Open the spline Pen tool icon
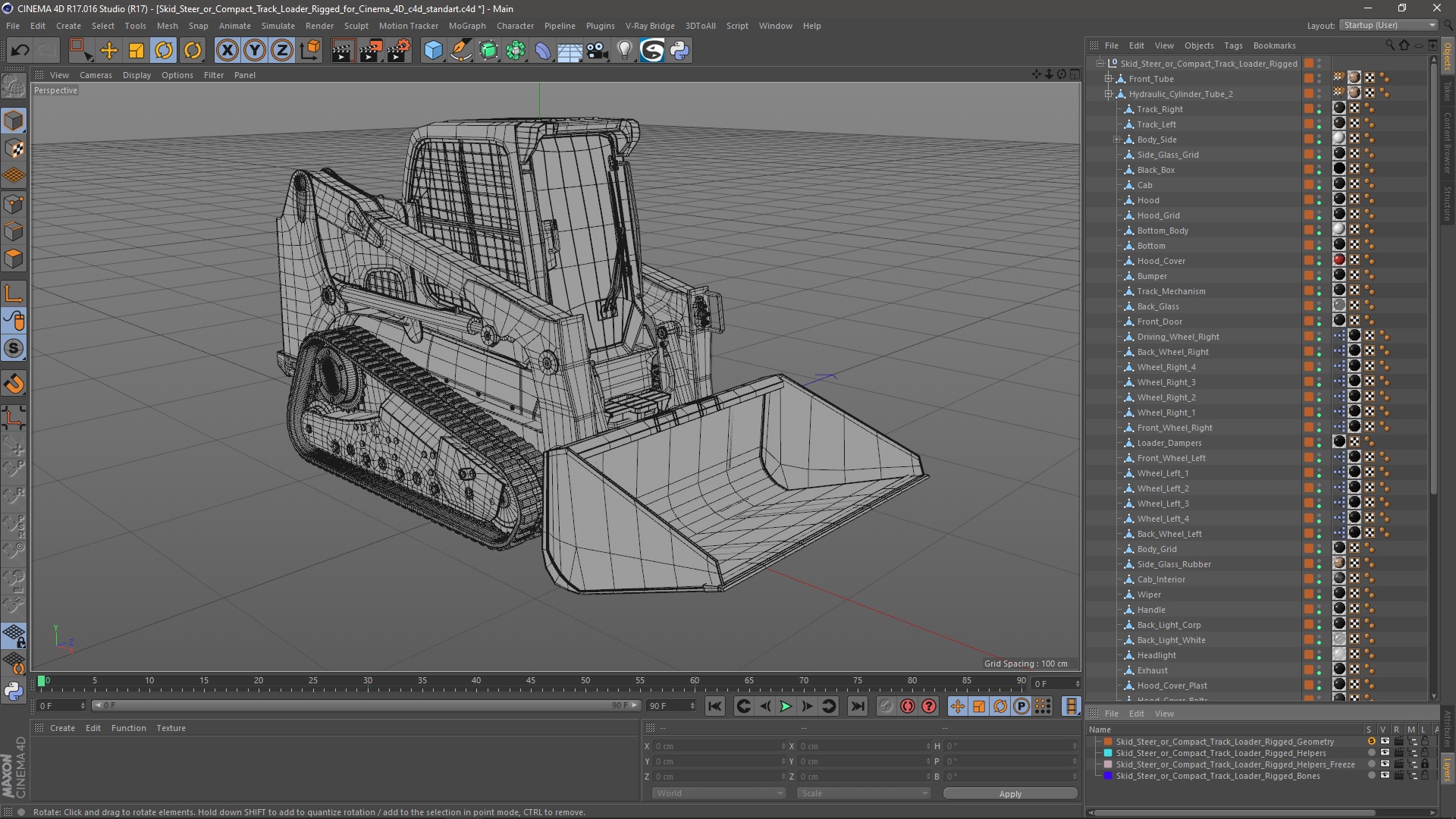The image size is (1456, 819). point(460,51)
